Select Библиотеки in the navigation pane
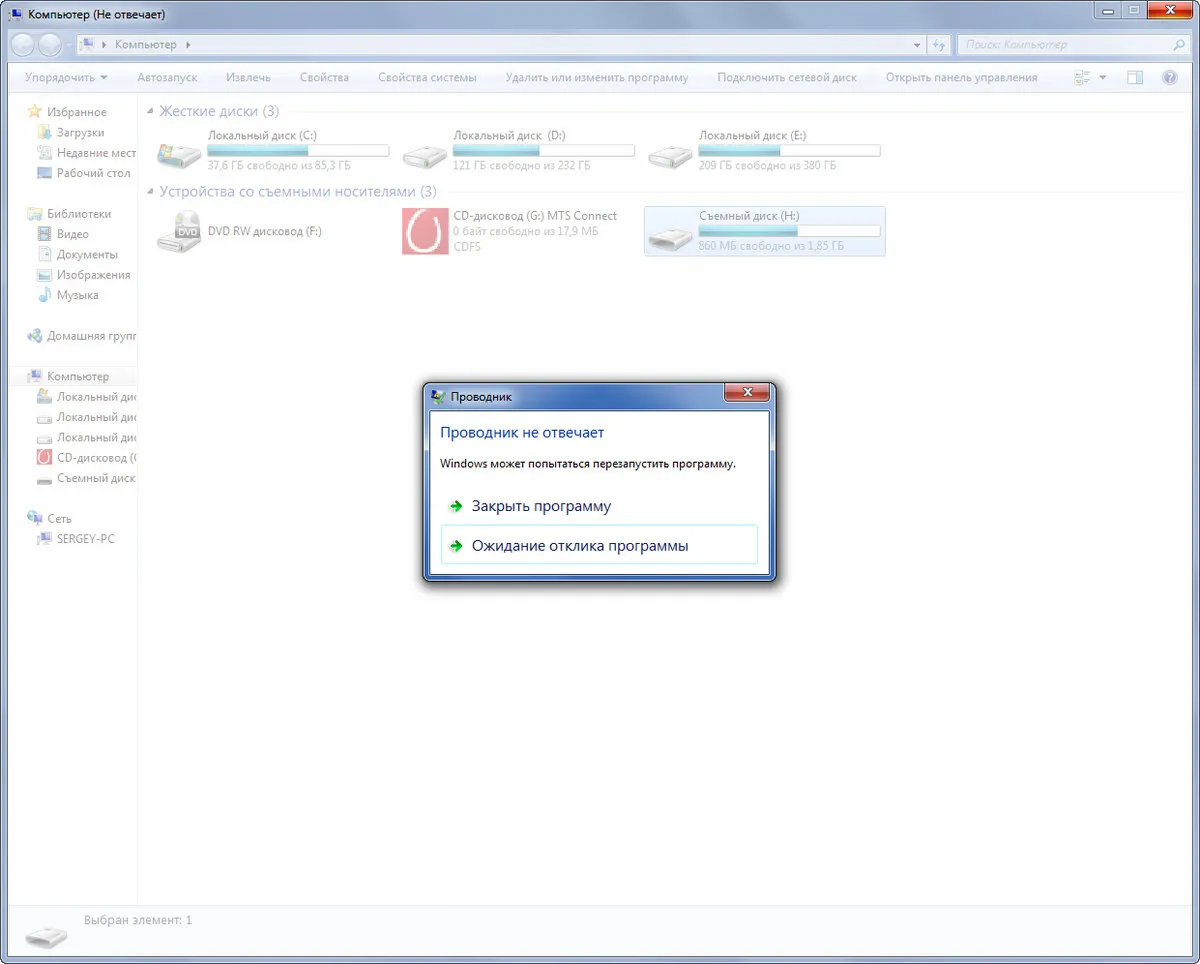The height and width of the screenshot is (964, 1200). 79,214
